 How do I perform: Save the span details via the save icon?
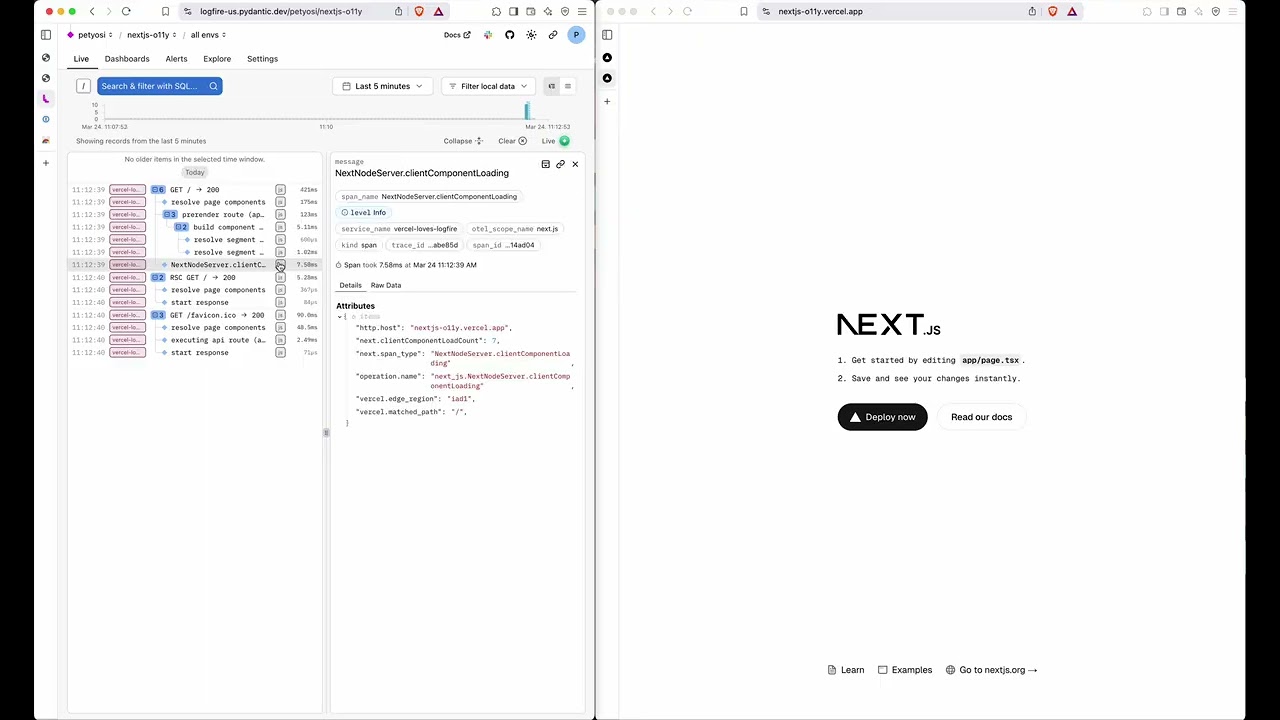tap(545, 164)
